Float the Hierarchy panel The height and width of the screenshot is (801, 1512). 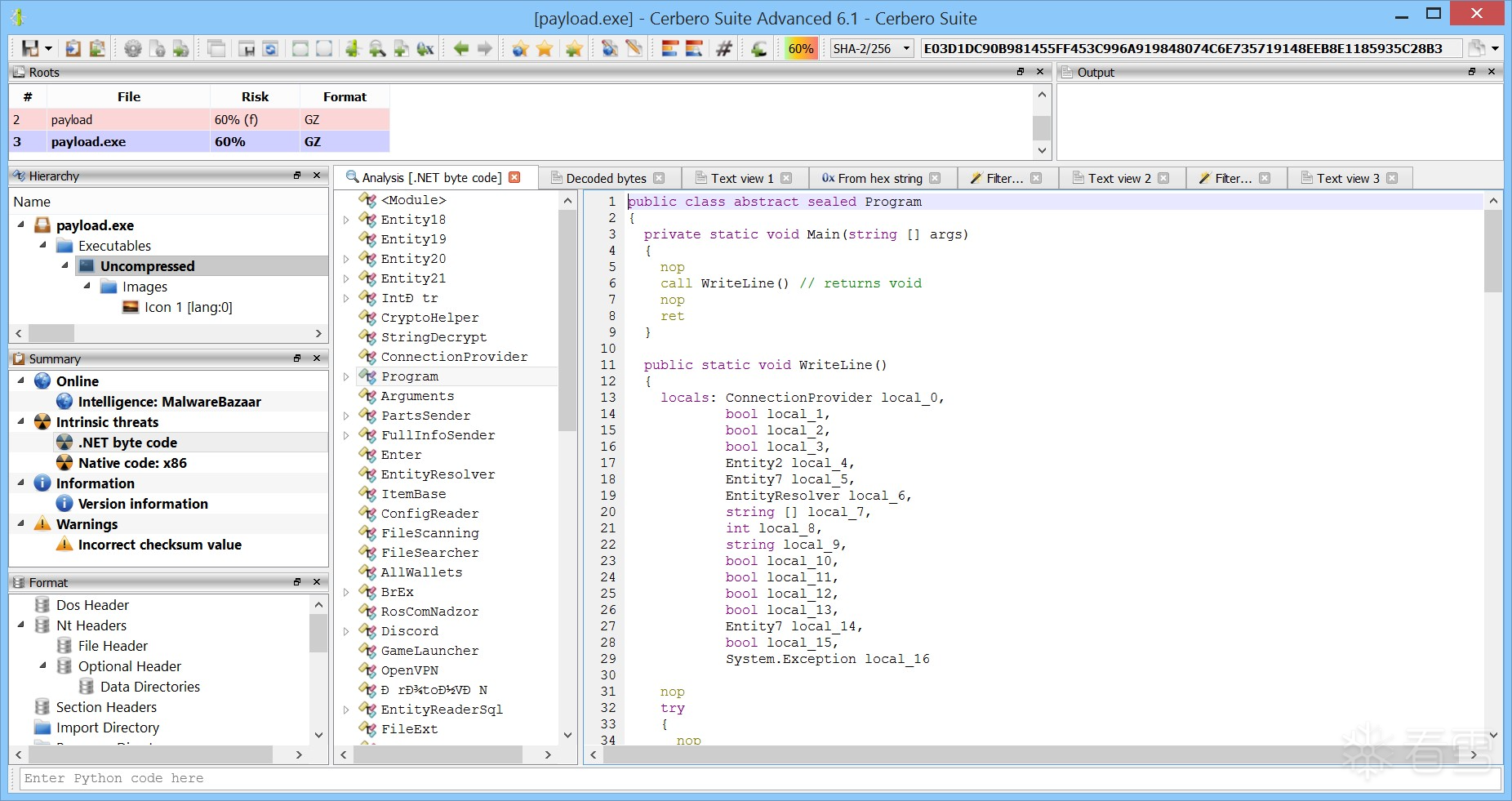point(297,176)
